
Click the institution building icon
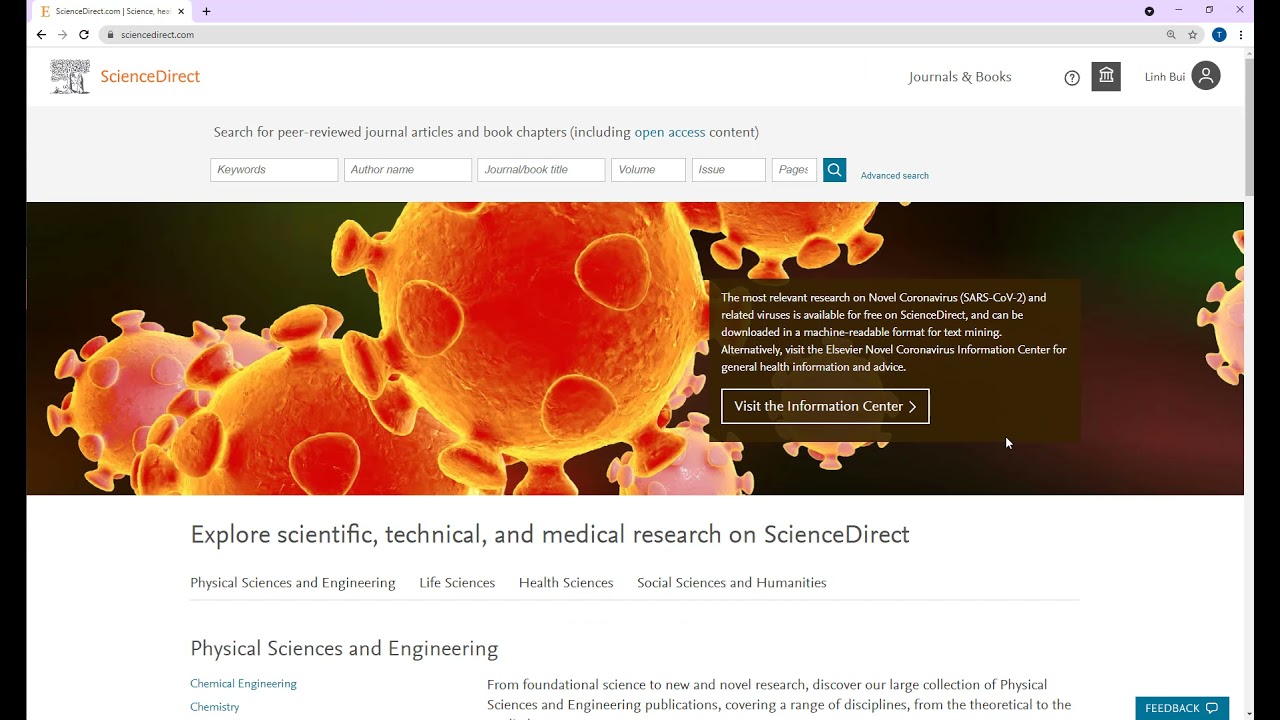pyautogui.click(x=1106, y=77)
